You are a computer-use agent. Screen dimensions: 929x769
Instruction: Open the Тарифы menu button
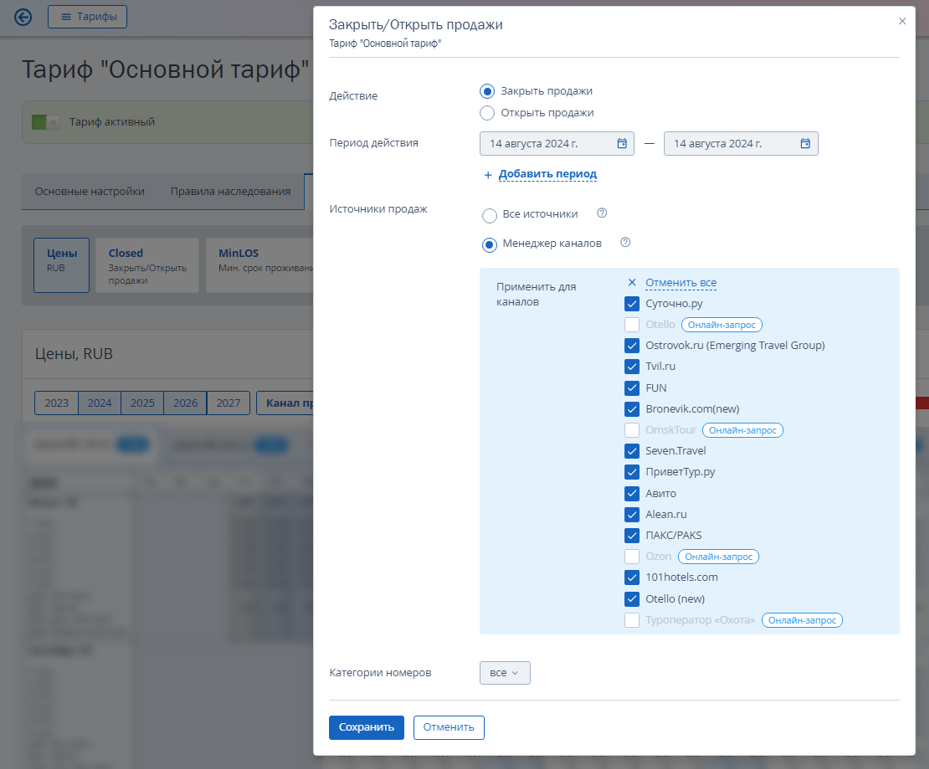[x=87, y=17]
